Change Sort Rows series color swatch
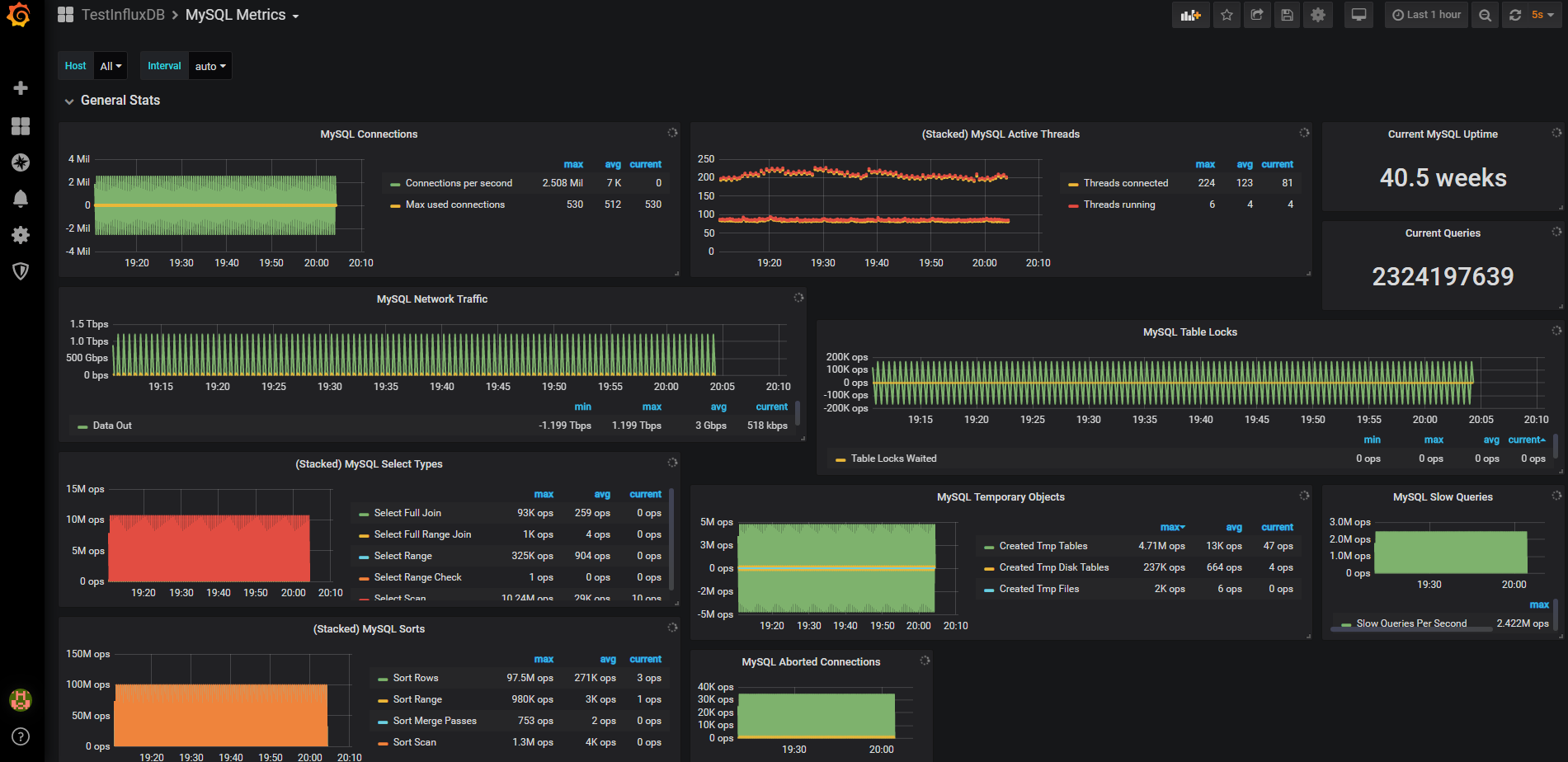The width and height of the screenshot is (1568, 762). (x=383, y=679)
